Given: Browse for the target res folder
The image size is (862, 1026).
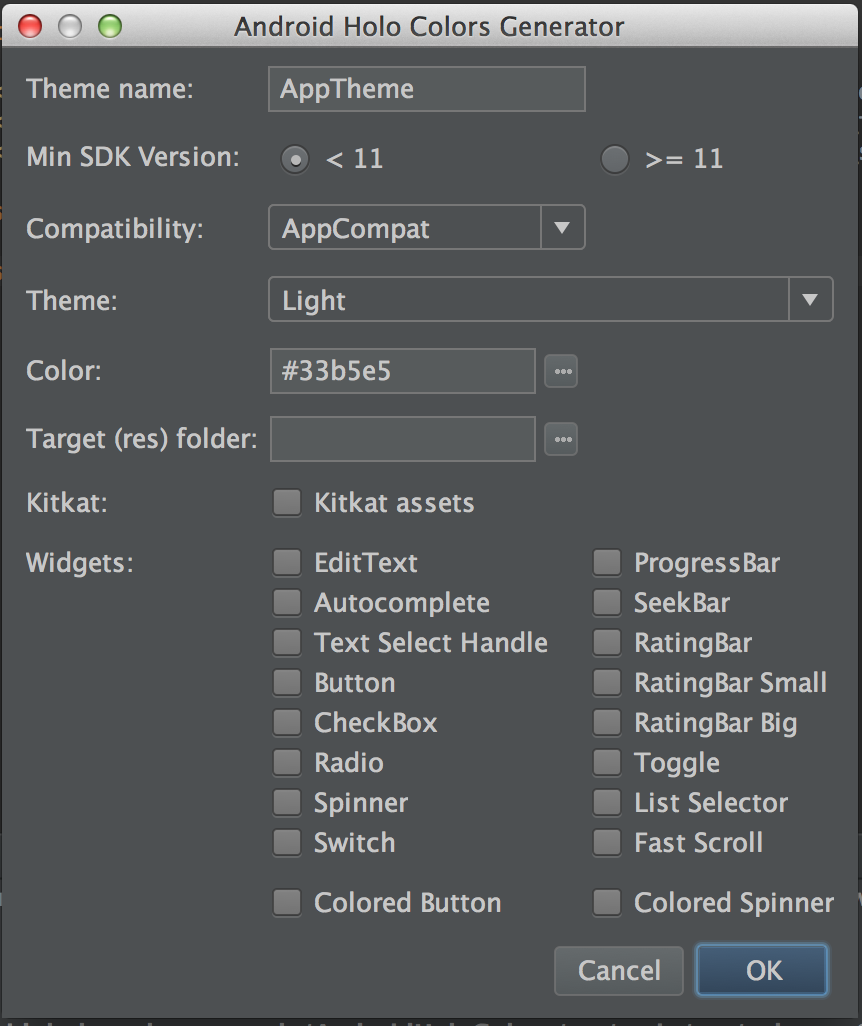Looking at the screenshot, I should [561, 438].
